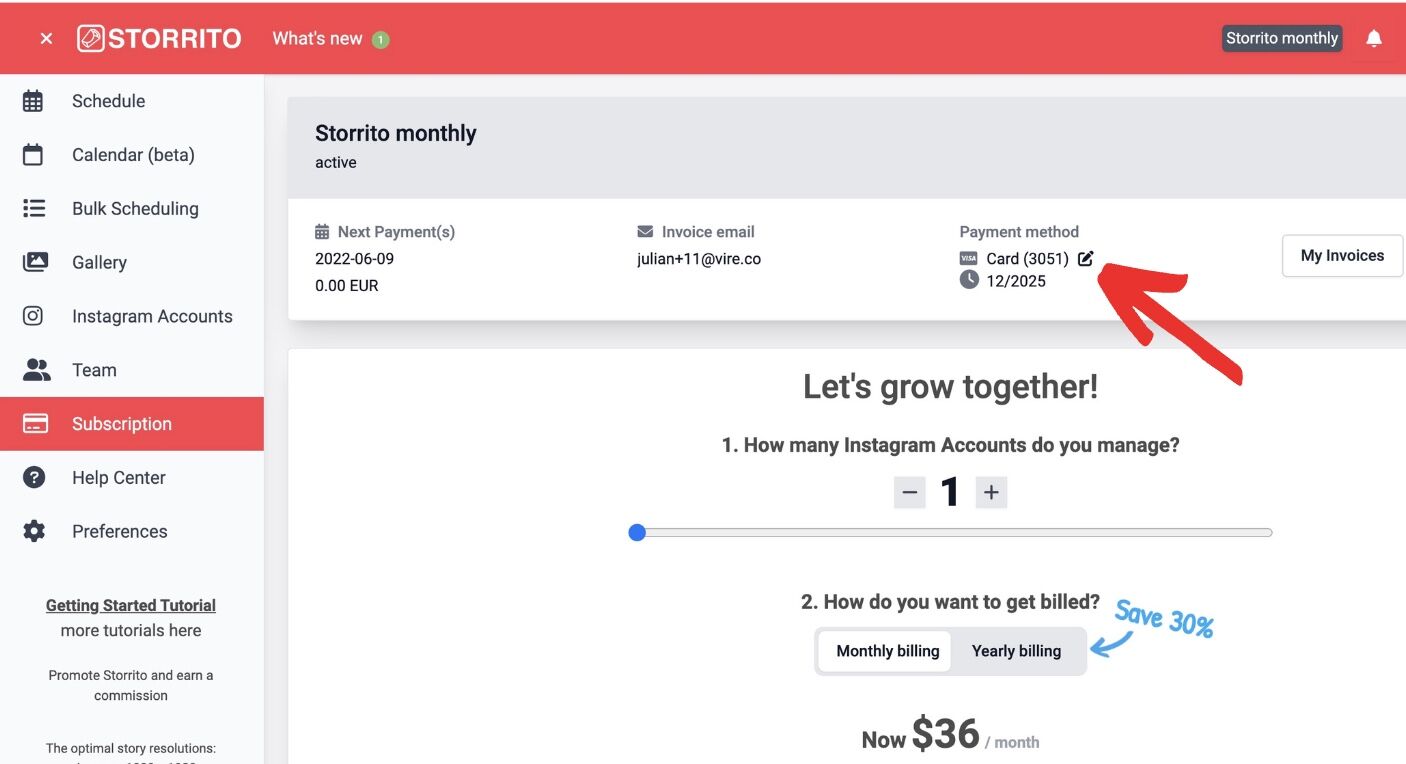
Task: Click the Preferences gear icon
Action: point(34,531)
